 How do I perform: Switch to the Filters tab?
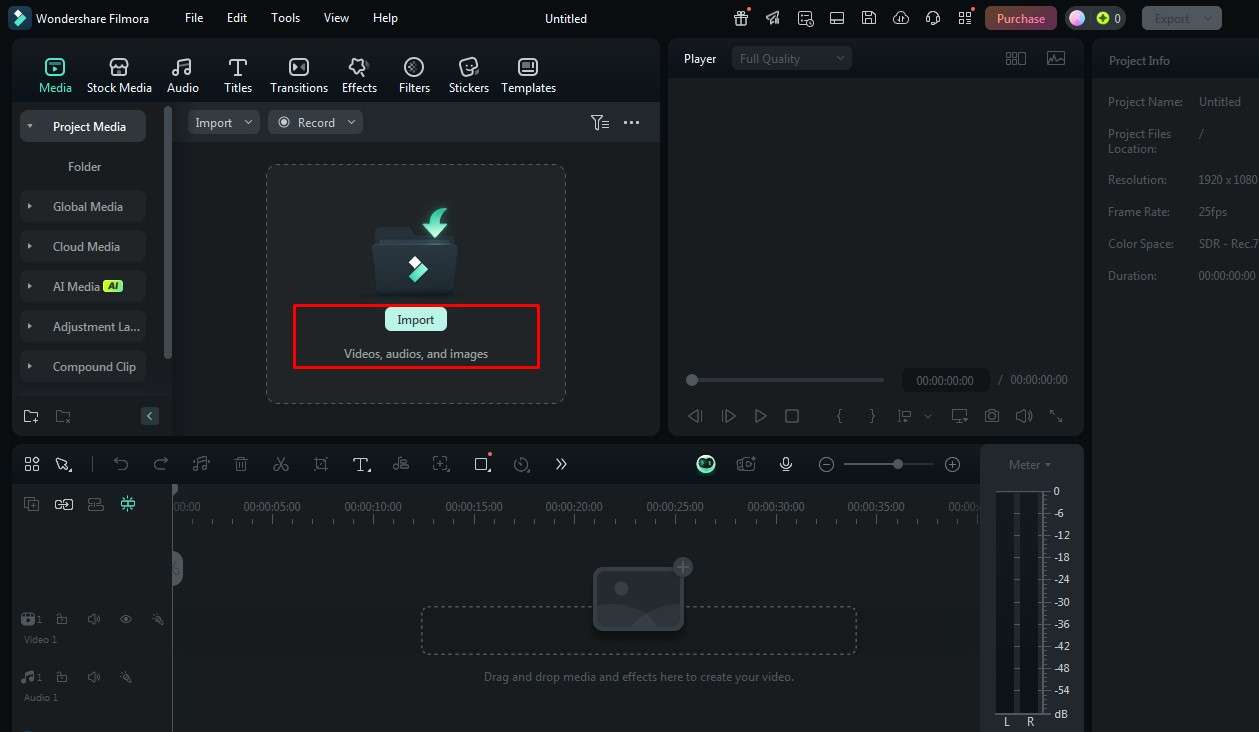pos(414,76)
